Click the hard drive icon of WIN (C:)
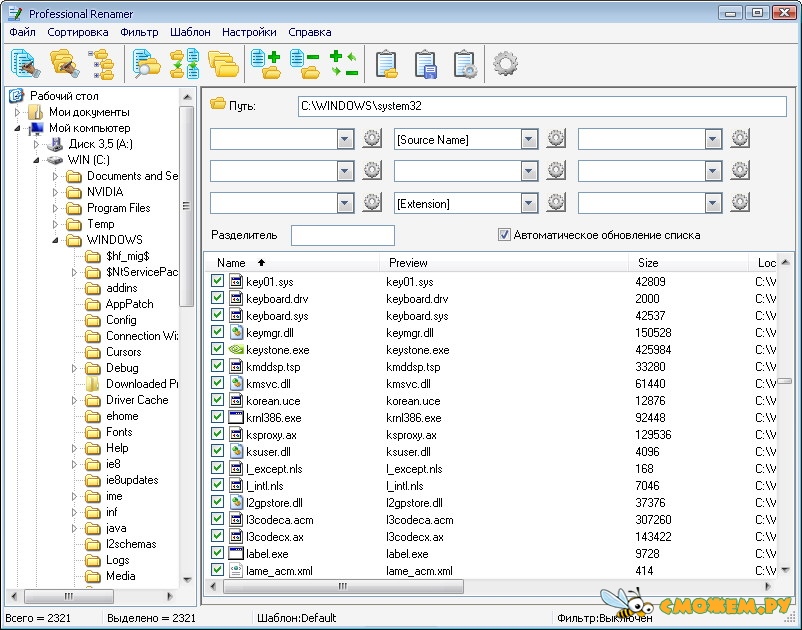802x630 pixels. click(x=55, y=160)
